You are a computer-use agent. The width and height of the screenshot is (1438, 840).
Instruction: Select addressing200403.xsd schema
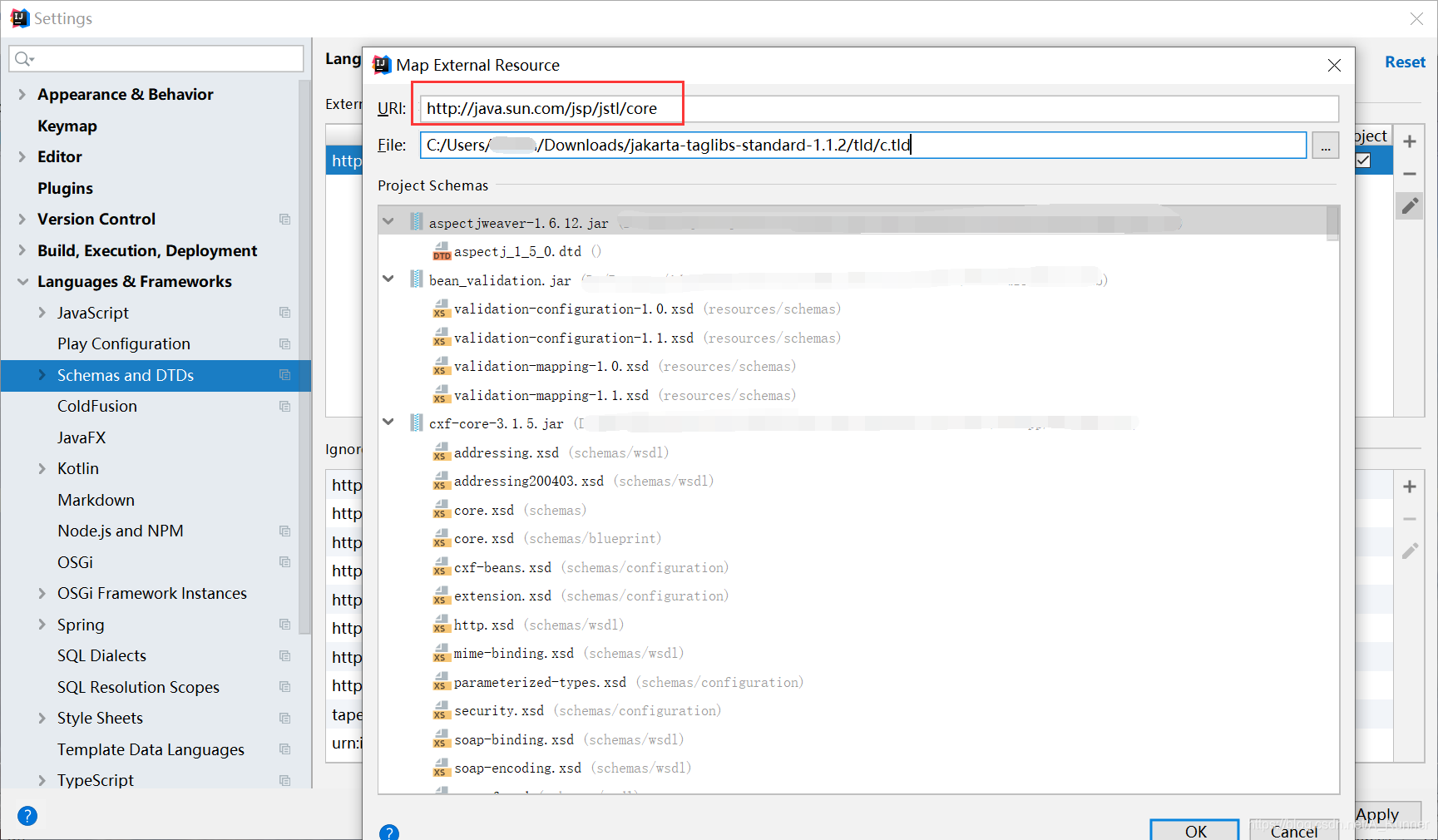click(x=529, y=482)
